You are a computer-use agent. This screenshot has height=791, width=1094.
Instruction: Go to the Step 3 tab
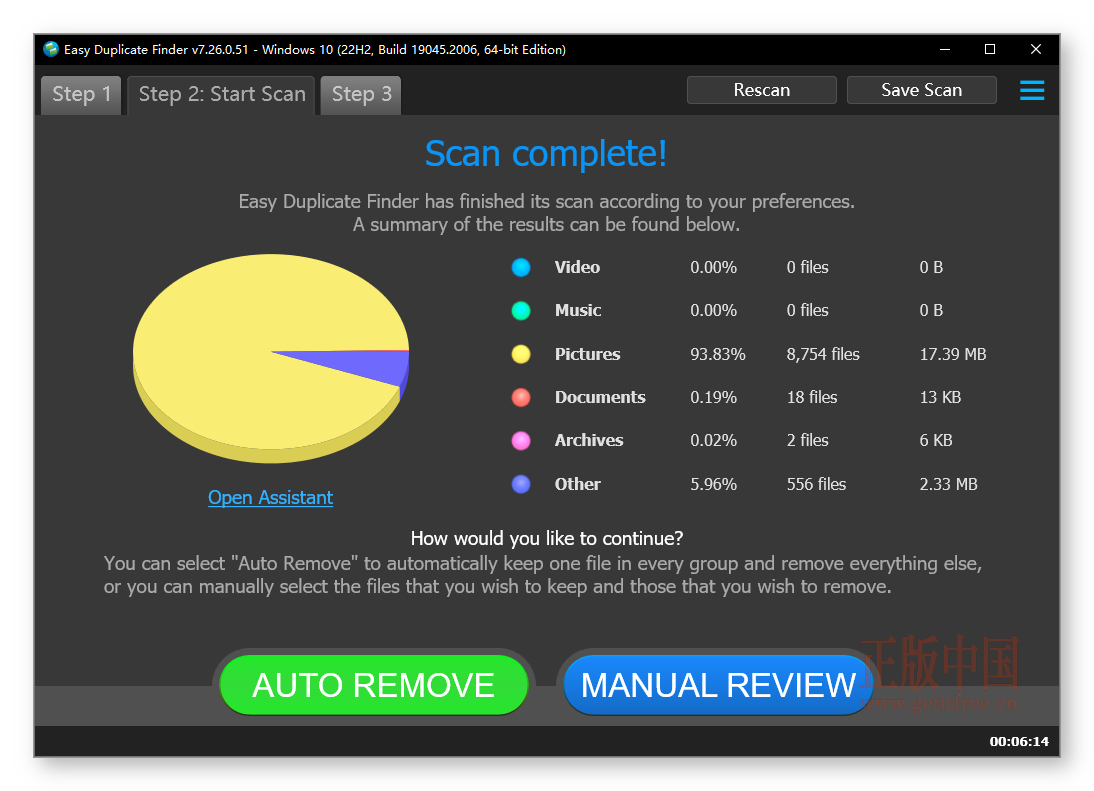tap(361, 94)
